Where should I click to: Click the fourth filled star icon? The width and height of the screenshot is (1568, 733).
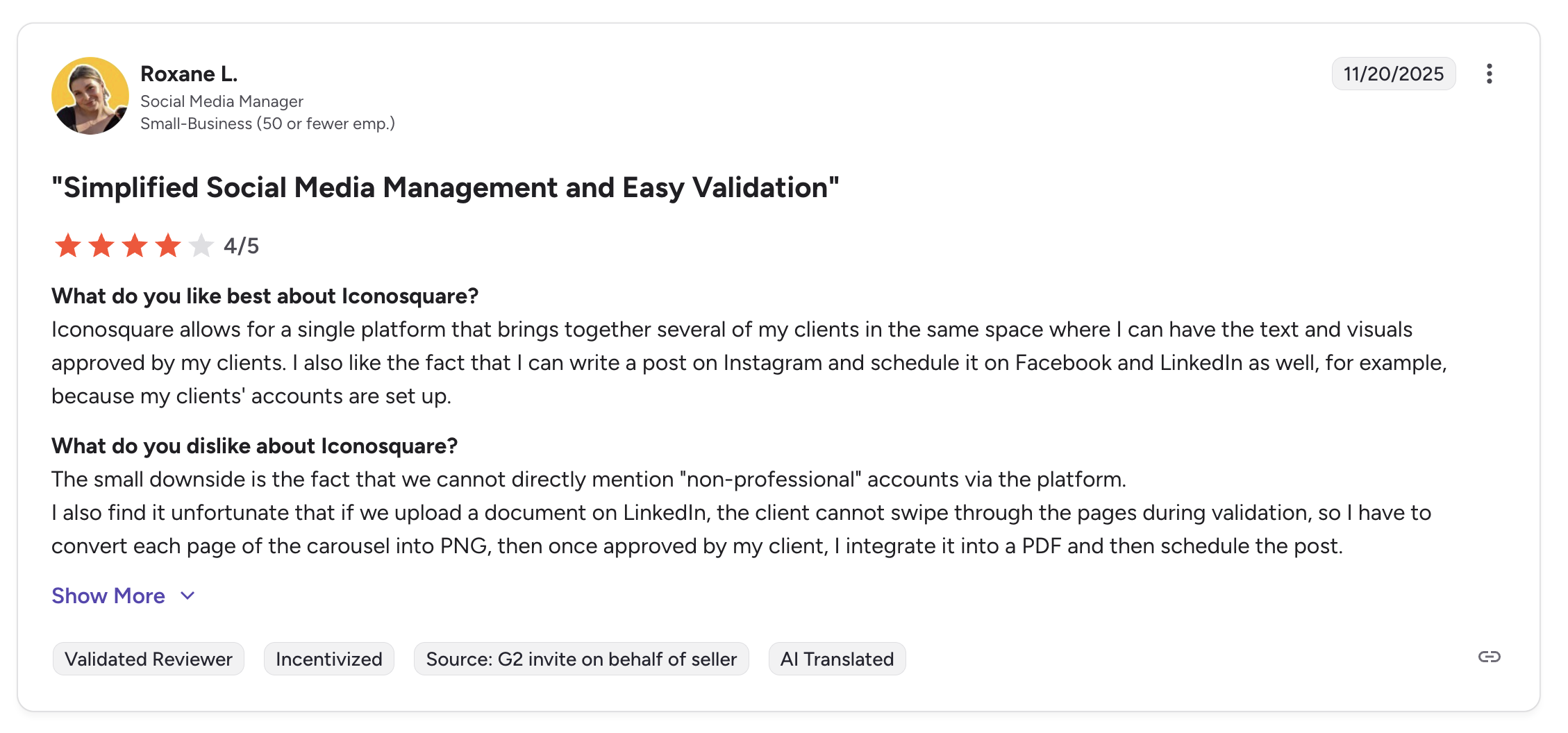[168, 245]
